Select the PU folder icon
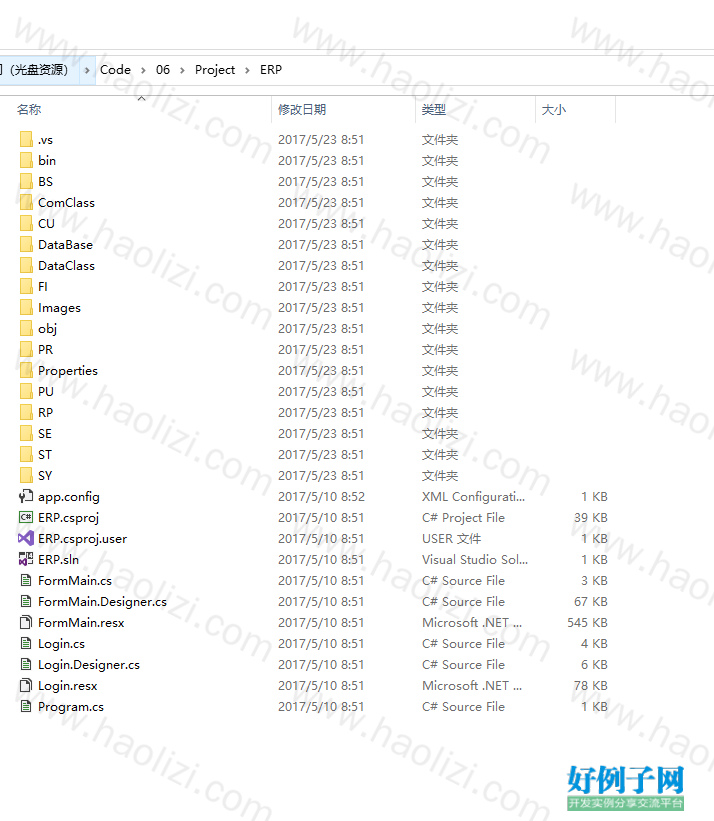The height and width of the screenshot is (821, 714). [x=26, y=391]
